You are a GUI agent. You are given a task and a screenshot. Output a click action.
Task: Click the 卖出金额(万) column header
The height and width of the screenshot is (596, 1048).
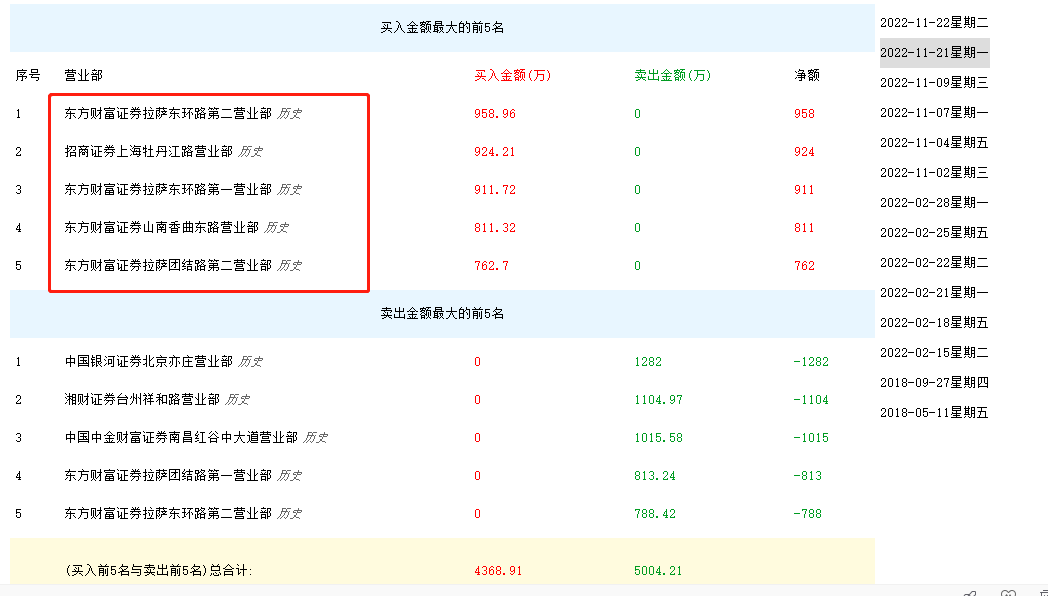coord(672,76)
